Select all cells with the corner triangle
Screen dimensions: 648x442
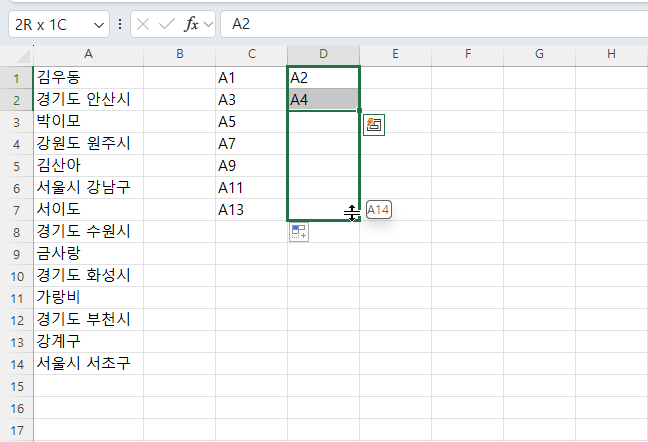[x=22, y=56]
